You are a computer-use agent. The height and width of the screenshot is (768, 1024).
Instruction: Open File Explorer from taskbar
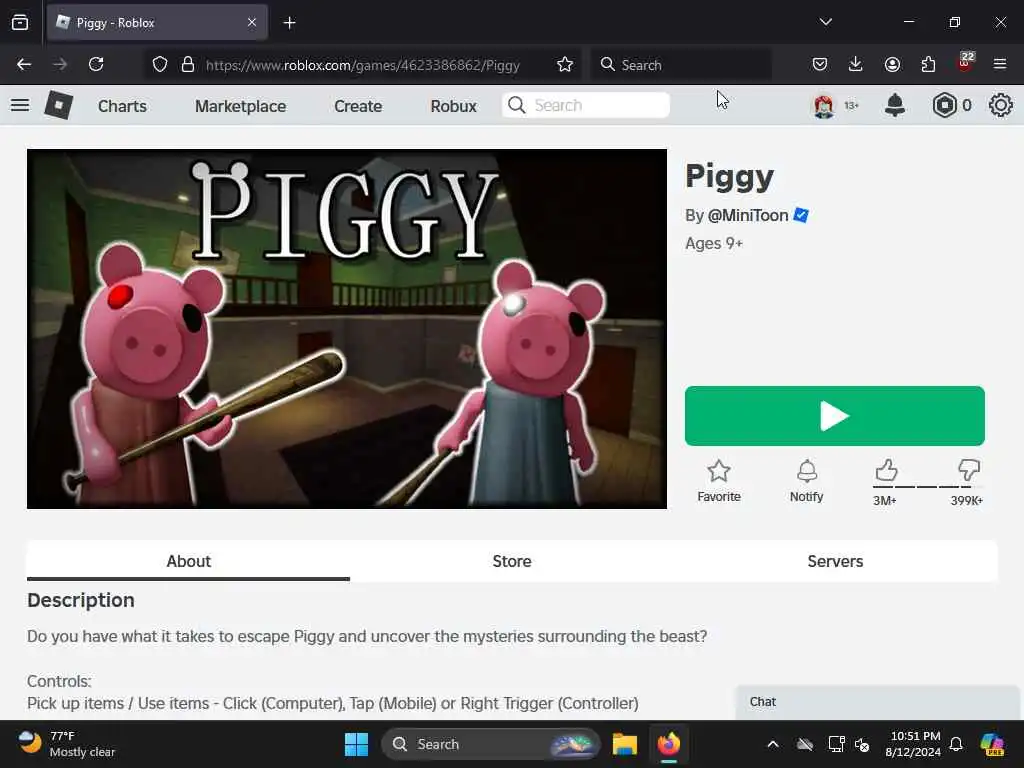pyautogui.click(x=624, y=744)
